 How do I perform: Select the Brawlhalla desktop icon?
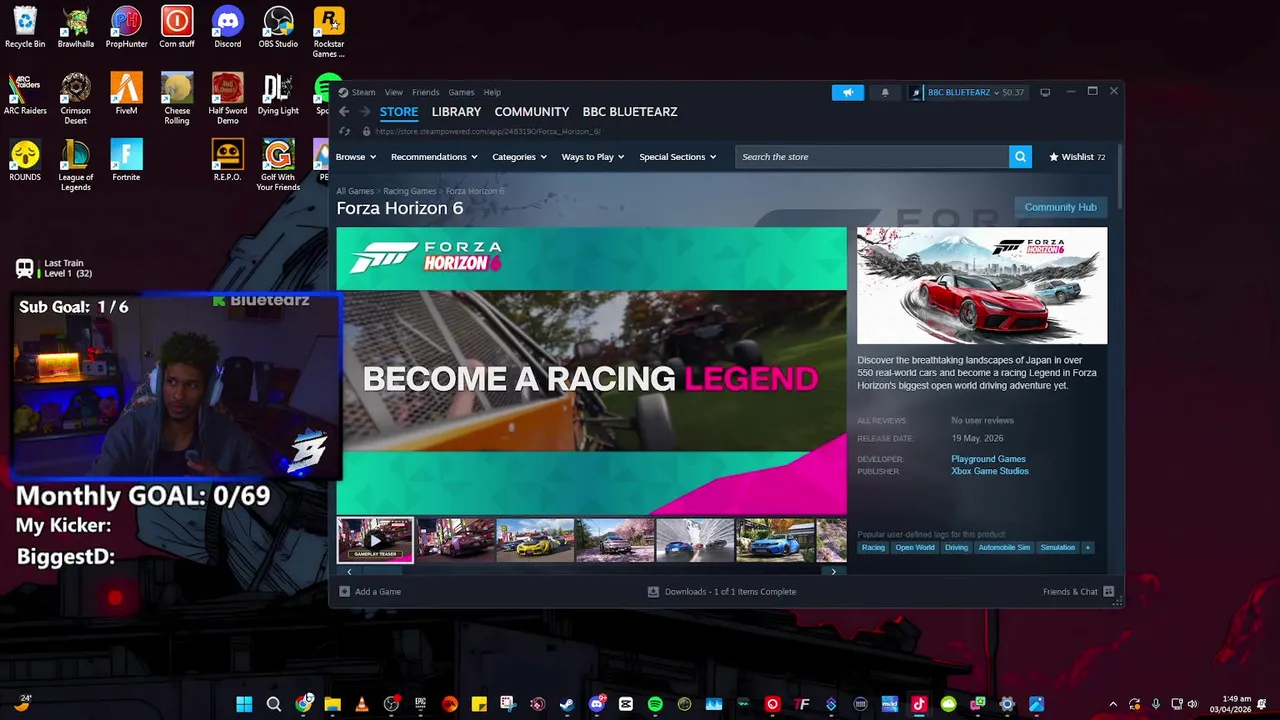pos(76,27)
